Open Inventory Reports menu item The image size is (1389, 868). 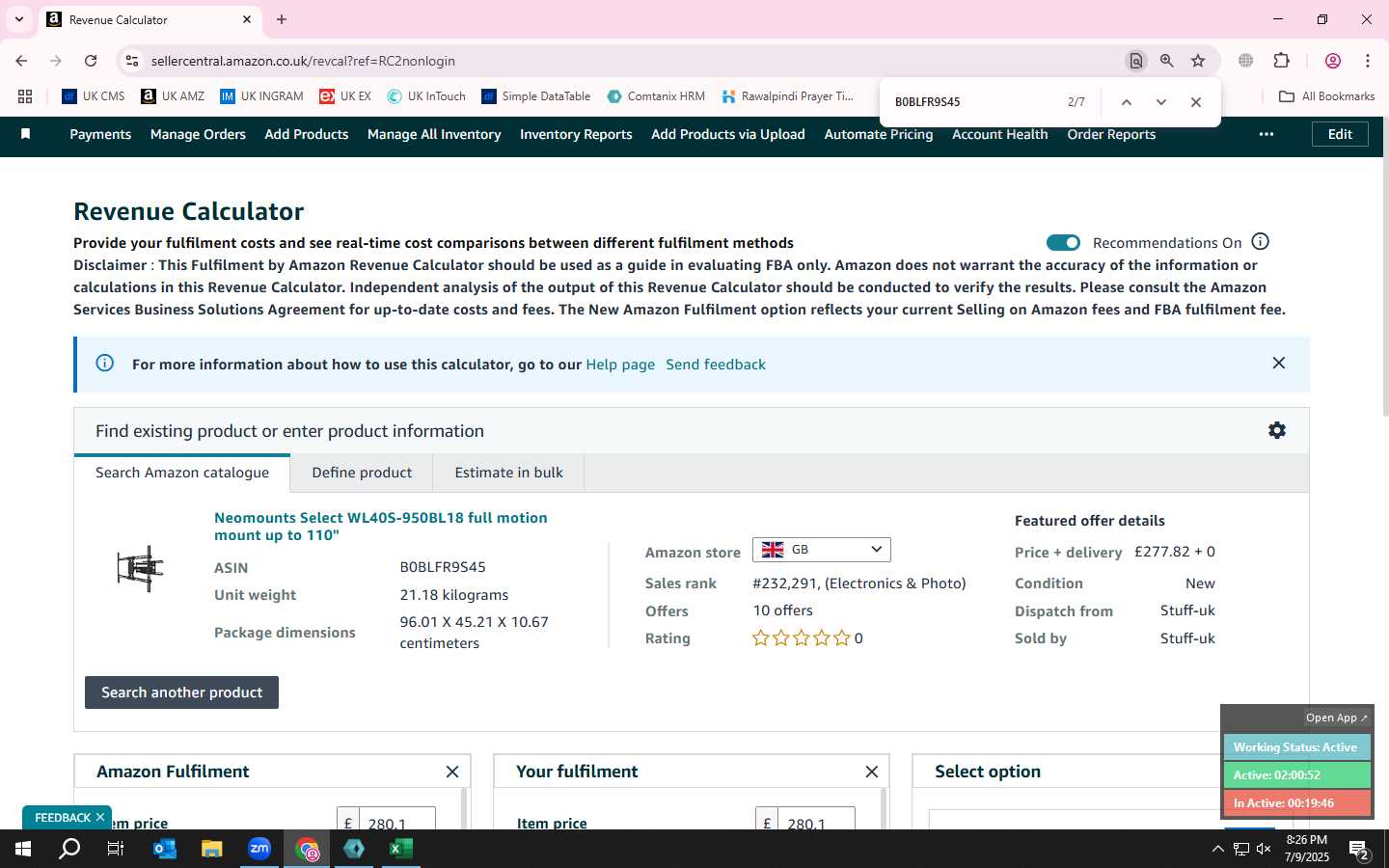pos(576,134)
